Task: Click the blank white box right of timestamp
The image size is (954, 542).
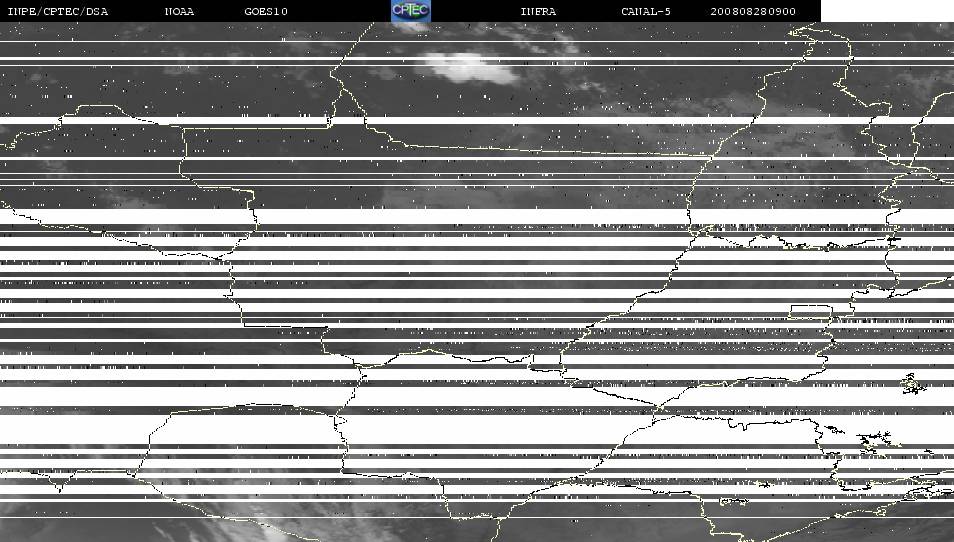Action: coord(886,11)
